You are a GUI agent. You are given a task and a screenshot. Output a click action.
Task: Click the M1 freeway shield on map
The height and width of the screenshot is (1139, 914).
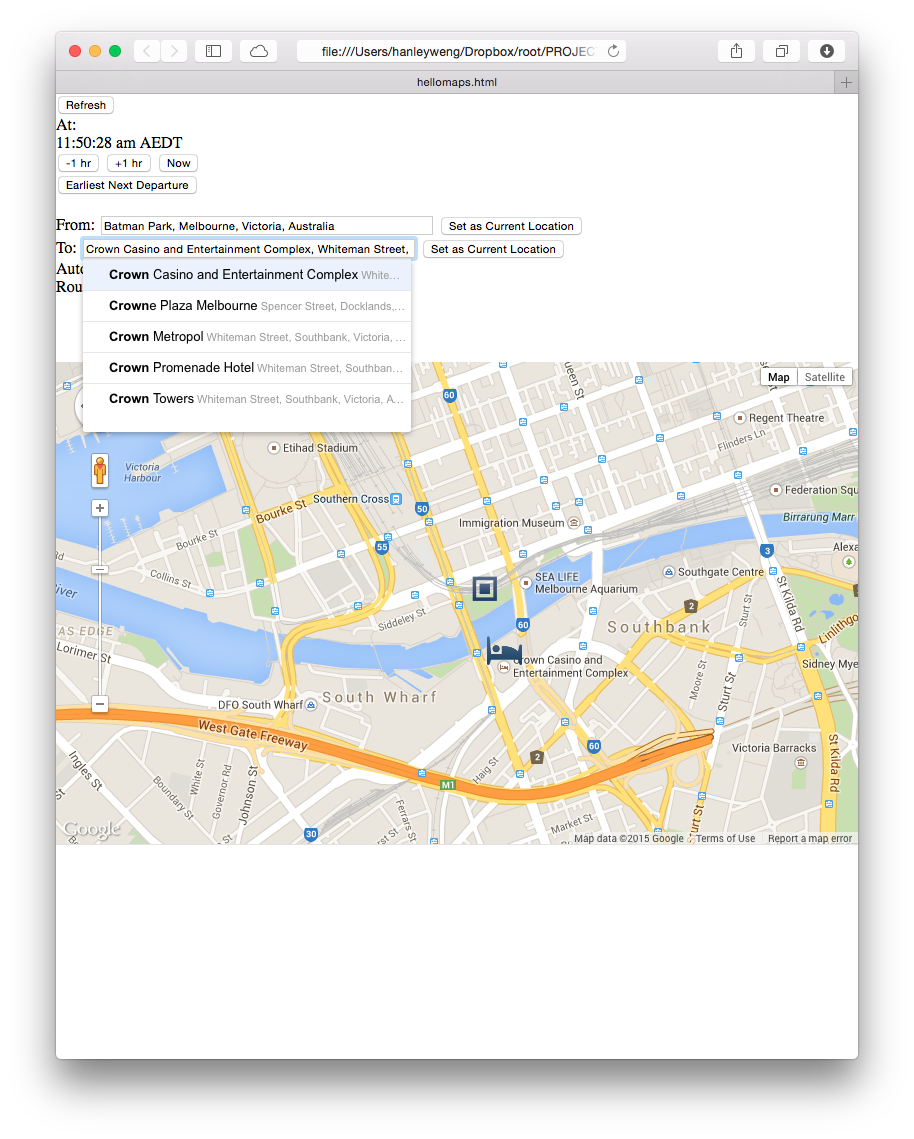(448, 785)
